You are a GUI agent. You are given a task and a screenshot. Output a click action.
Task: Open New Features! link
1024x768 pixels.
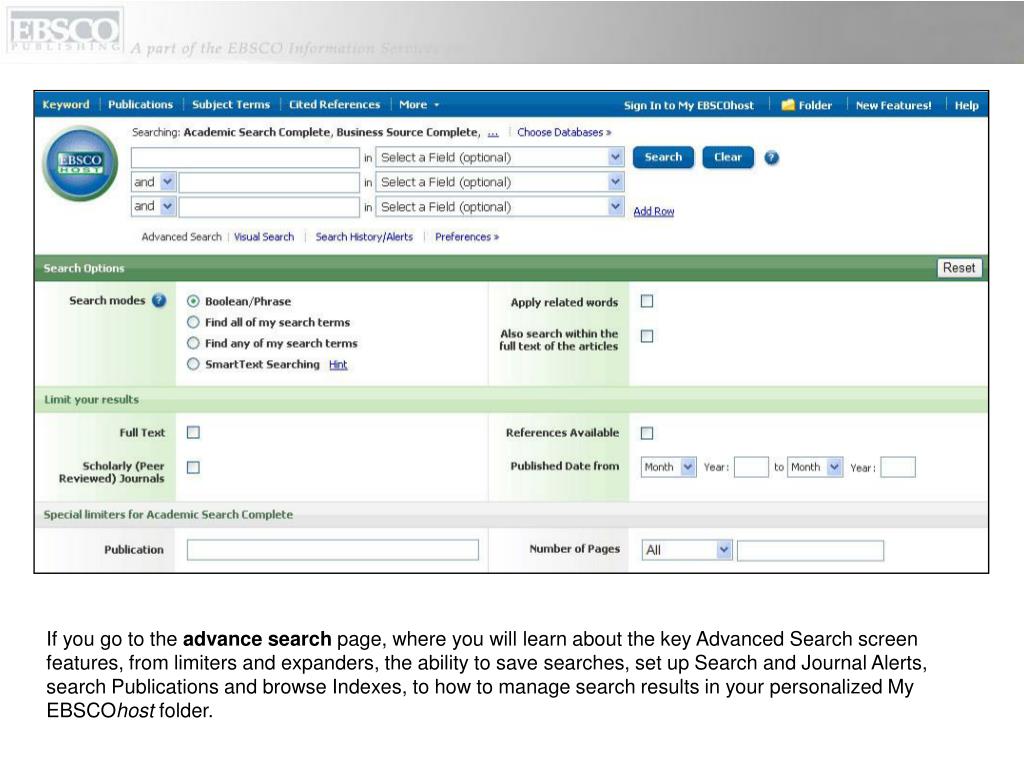[x=893, y=105]
